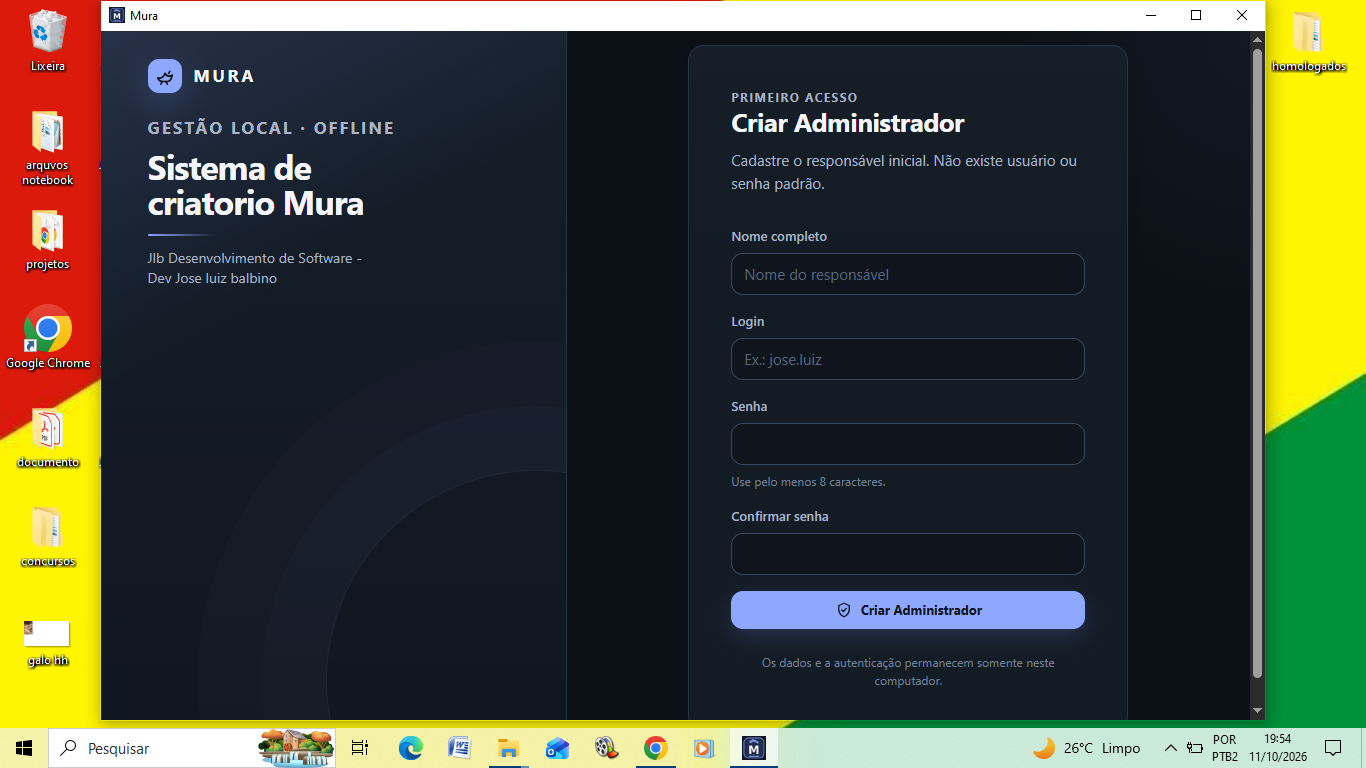Open the orange media player taskbar icon

pos(704,748)
